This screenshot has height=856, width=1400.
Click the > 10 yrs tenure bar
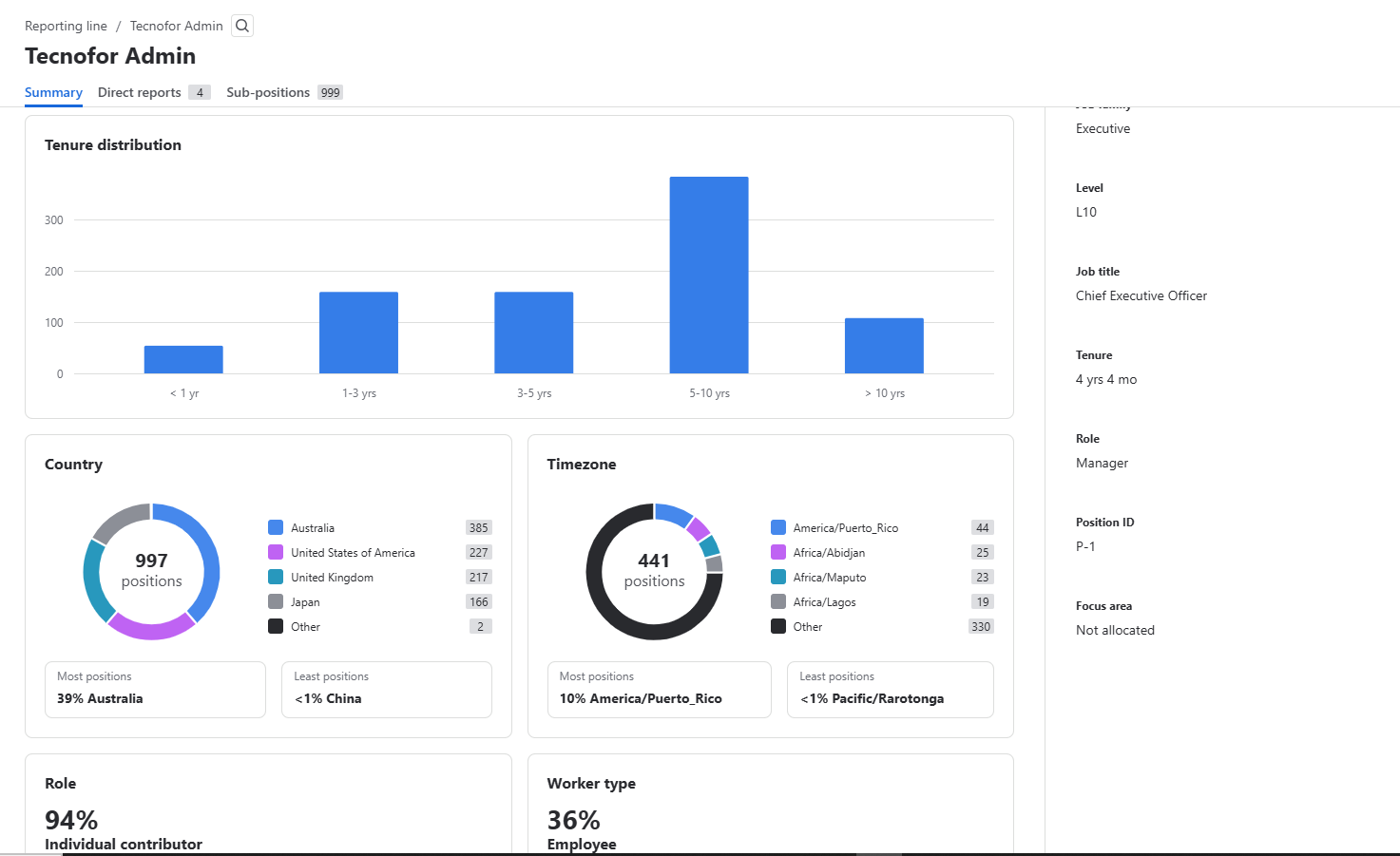point(883,344)
